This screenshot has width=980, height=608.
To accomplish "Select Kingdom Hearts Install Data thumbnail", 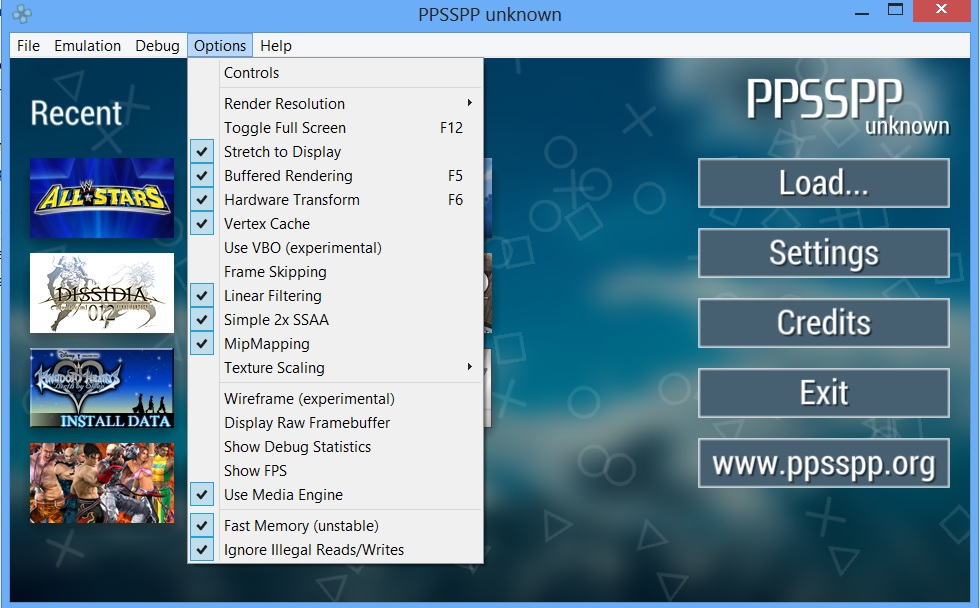I will pos(101,388).
